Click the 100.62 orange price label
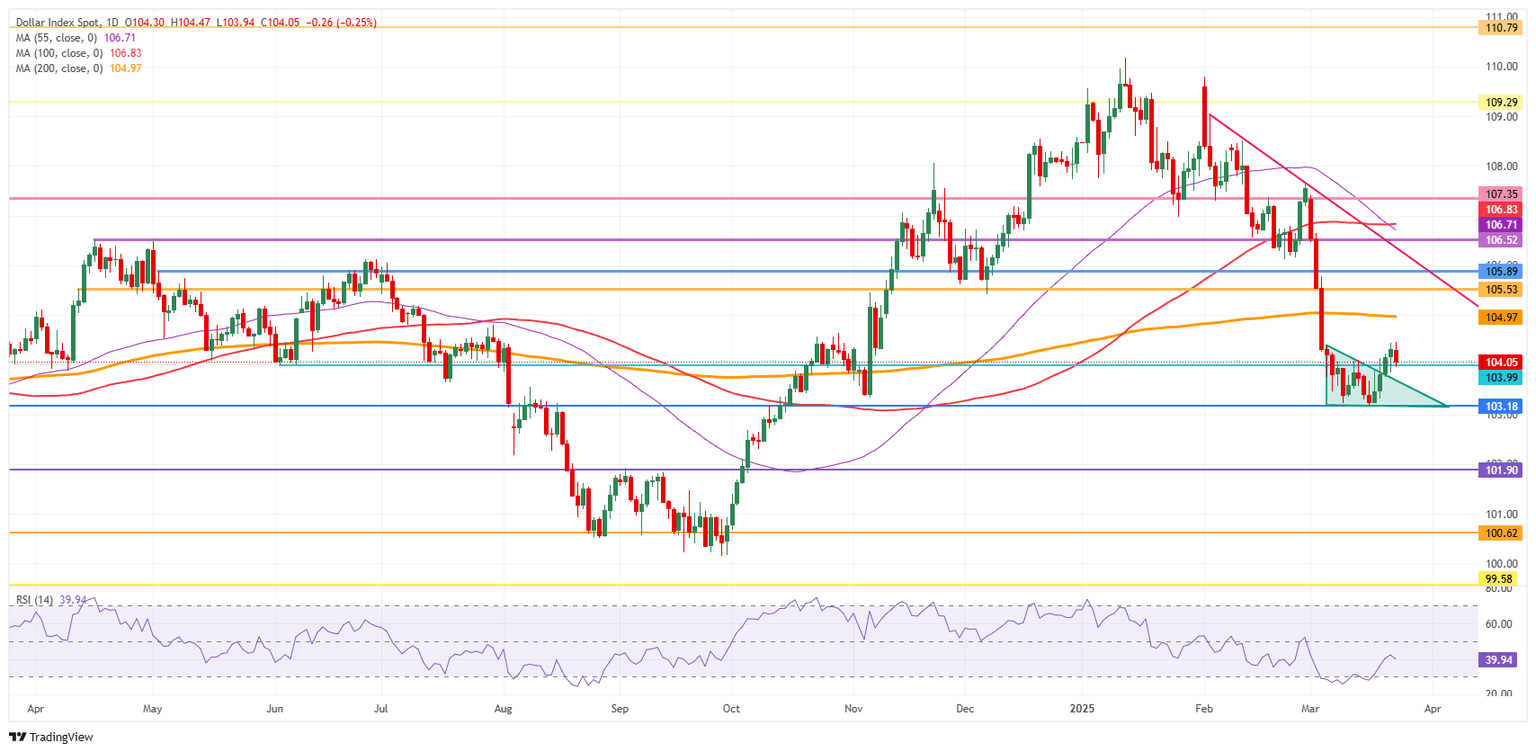The image size is (1536, 753). (1503, 534)
